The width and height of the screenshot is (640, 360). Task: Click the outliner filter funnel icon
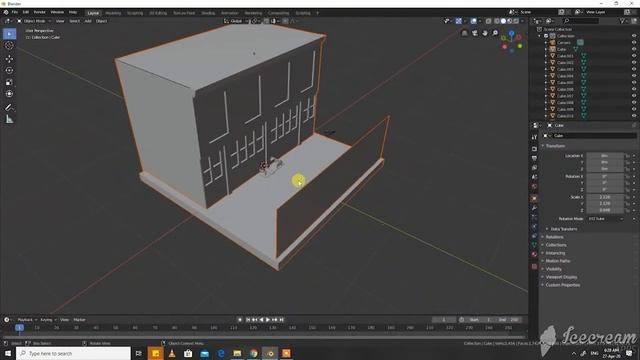click(x=622, y=21)
